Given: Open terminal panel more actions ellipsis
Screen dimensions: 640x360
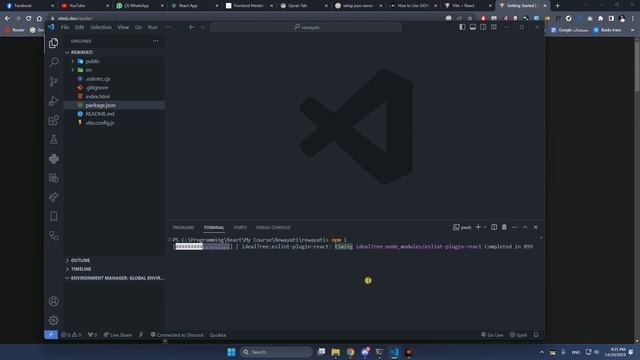Looking at the screenshot, I should coord(515,227).
